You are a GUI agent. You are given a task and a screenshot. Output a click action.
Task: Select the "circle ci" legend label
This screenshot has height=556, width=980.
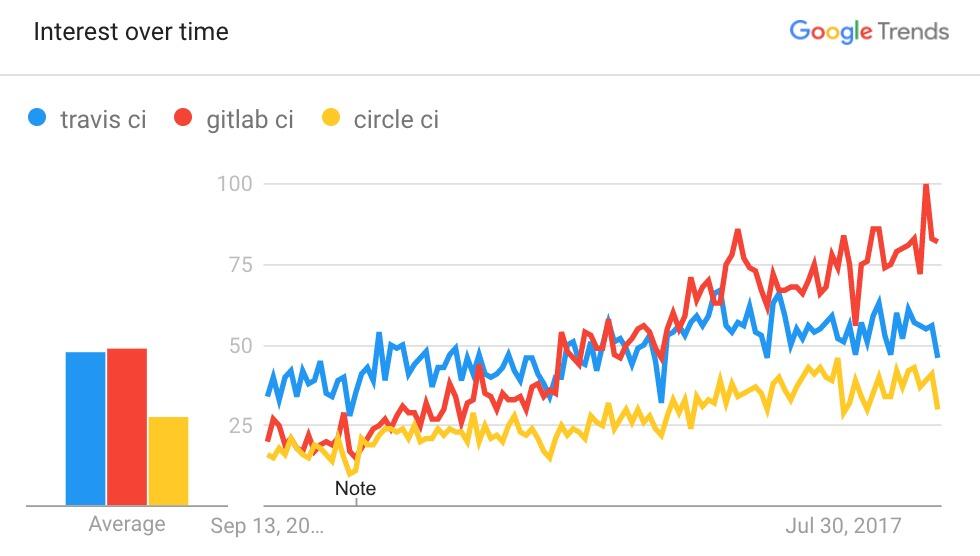[x=396, y=120]
